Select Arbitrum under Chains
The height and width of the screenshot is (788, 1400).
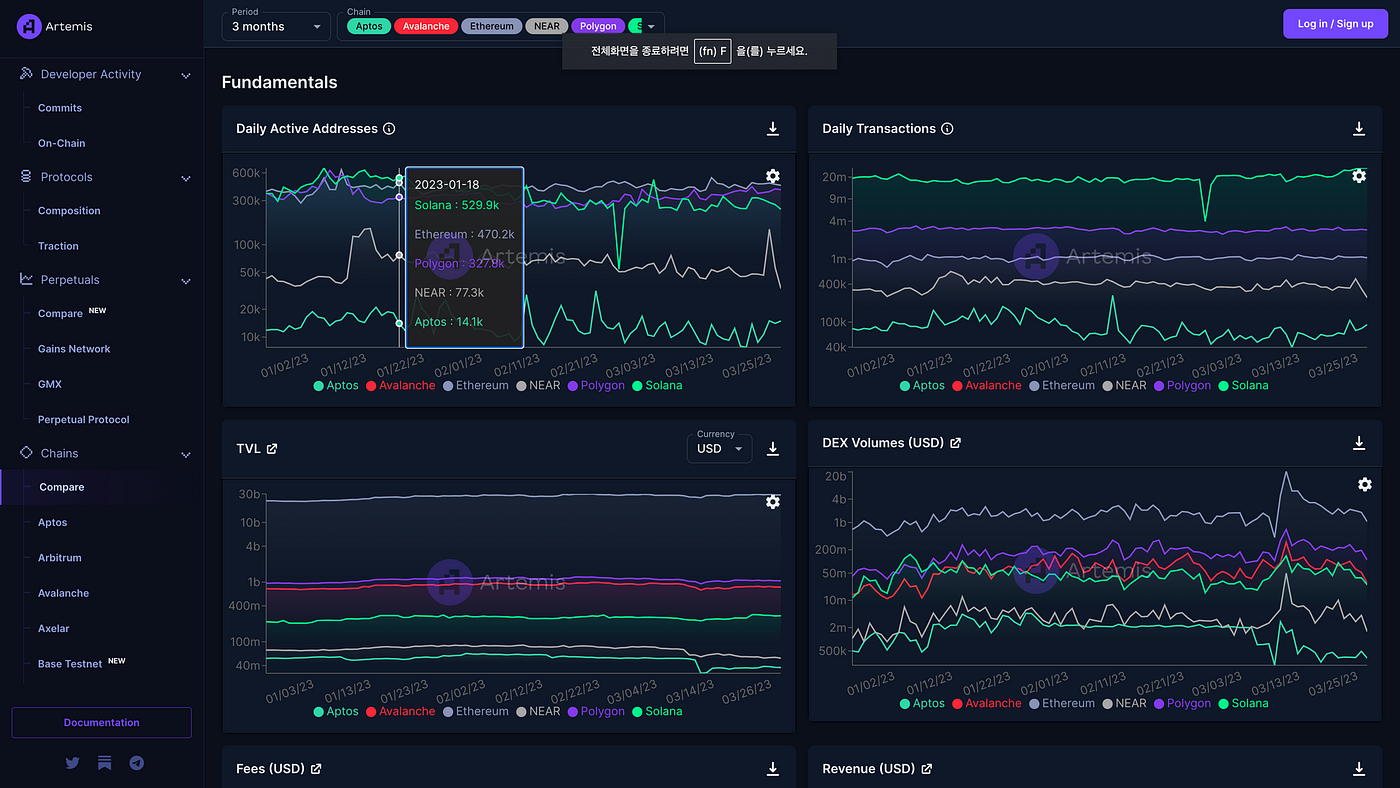click(60, 558)
